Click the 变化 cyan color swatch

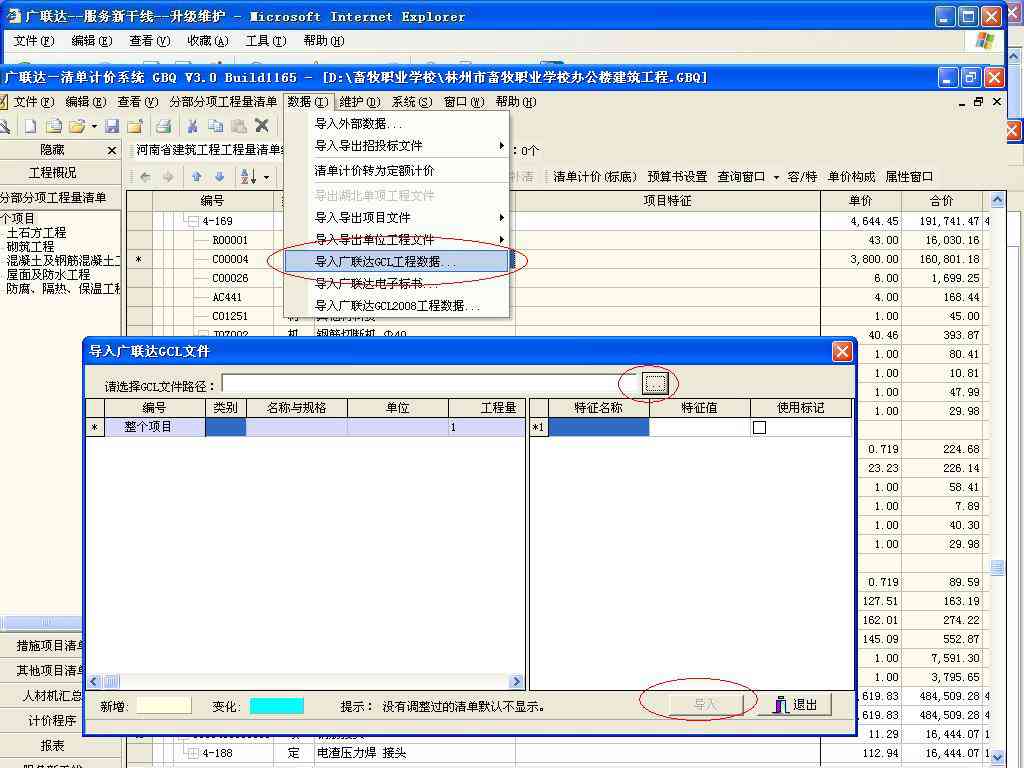coord(277,705)
